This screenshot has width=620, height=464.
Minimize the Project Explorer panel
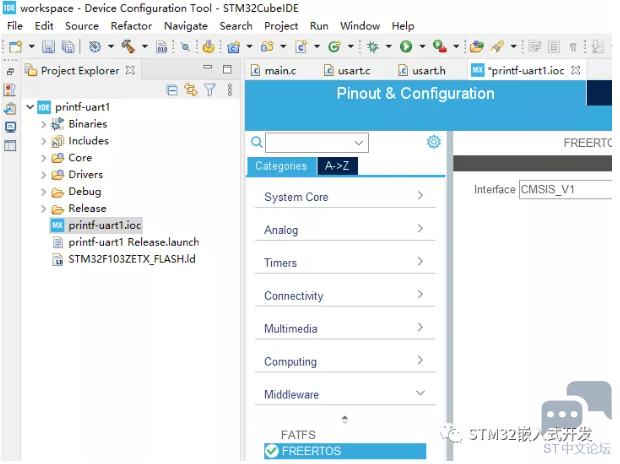point(208,67)
